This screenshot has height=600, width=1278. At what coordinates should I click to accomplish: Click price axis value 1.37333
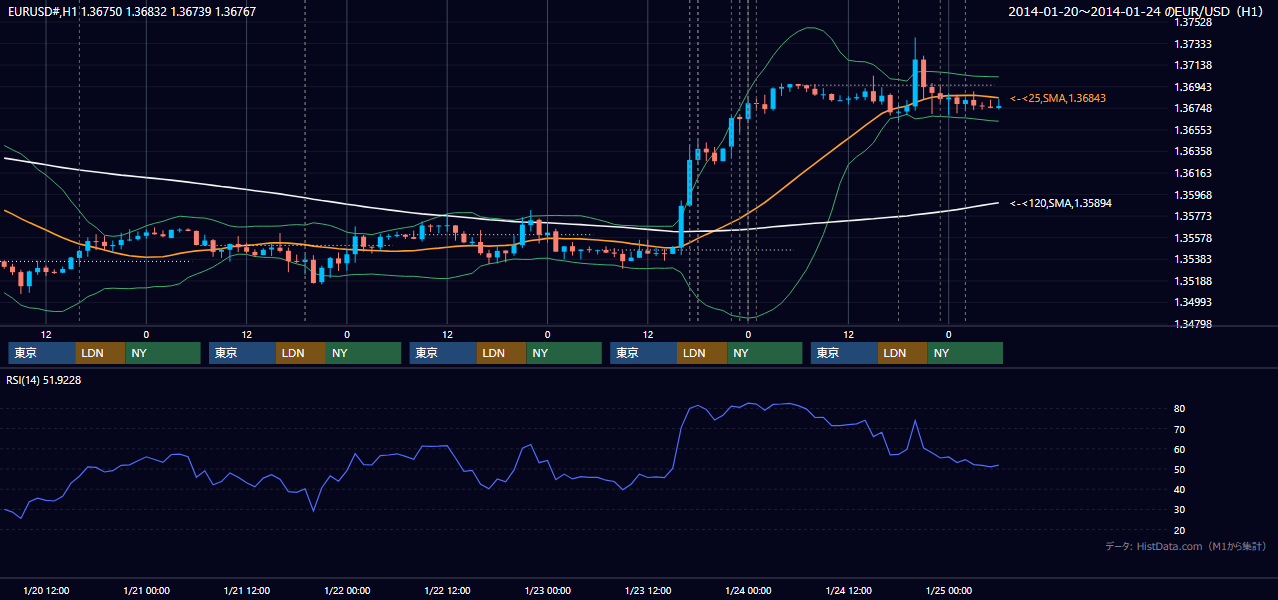pyautogui.click(x=1192, y=44)
